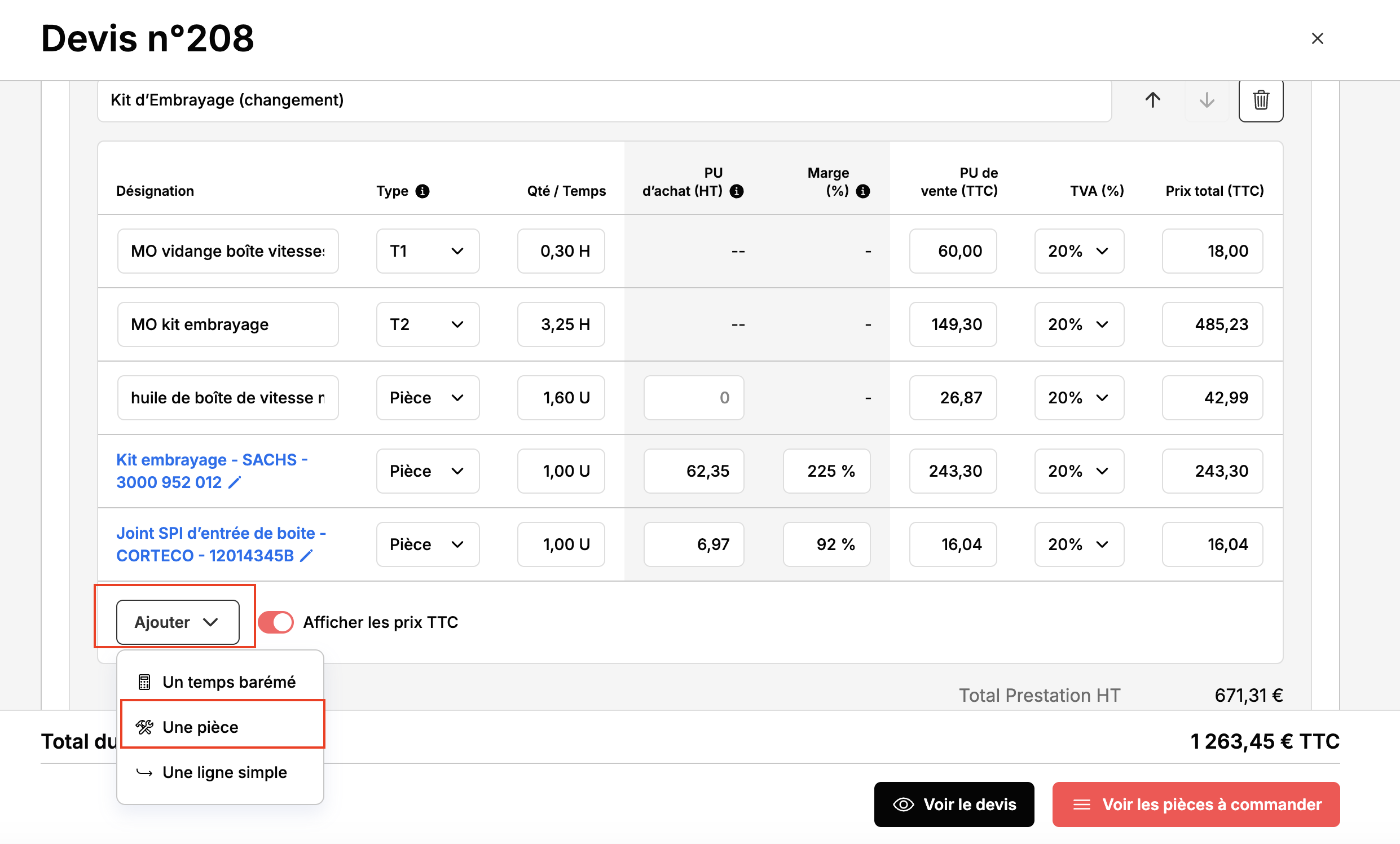
Task: Click the 1,60 U quantity field
Action: coord(561,398)
